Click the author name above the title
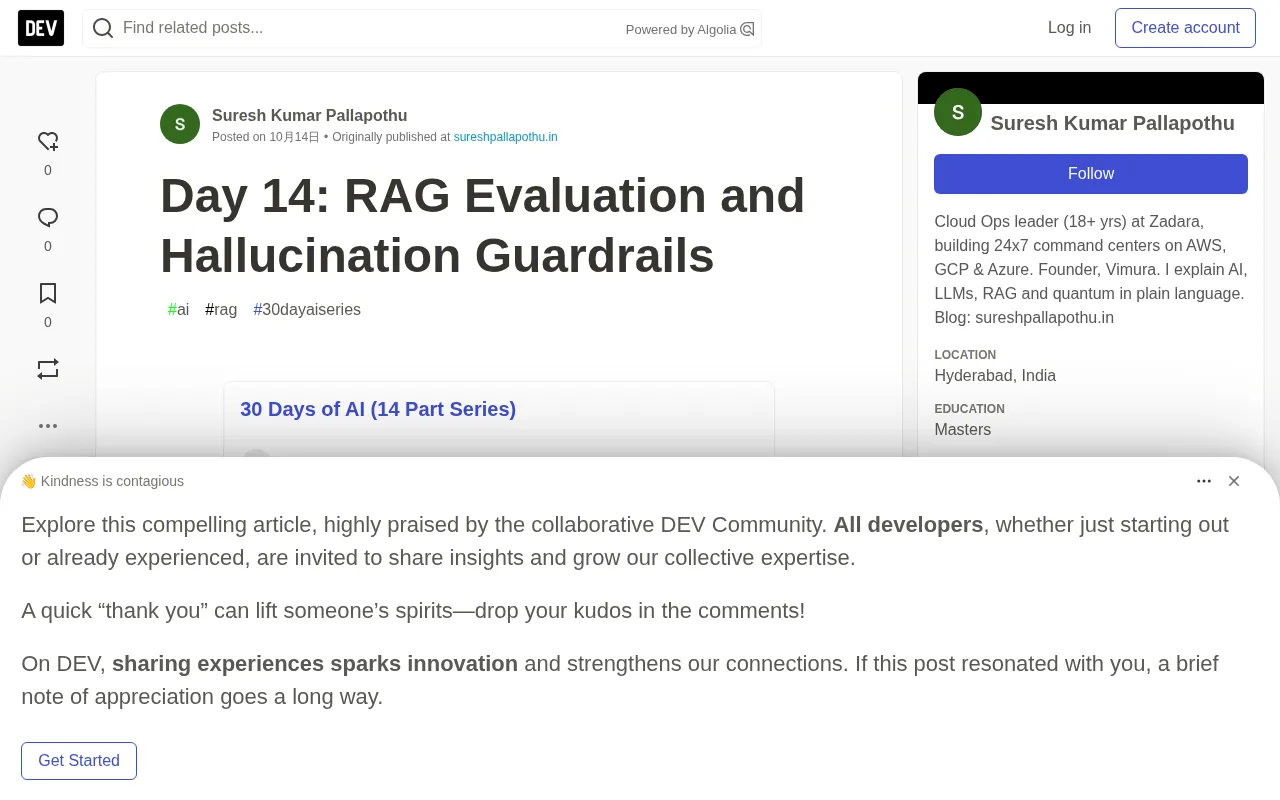 (310, 115)
